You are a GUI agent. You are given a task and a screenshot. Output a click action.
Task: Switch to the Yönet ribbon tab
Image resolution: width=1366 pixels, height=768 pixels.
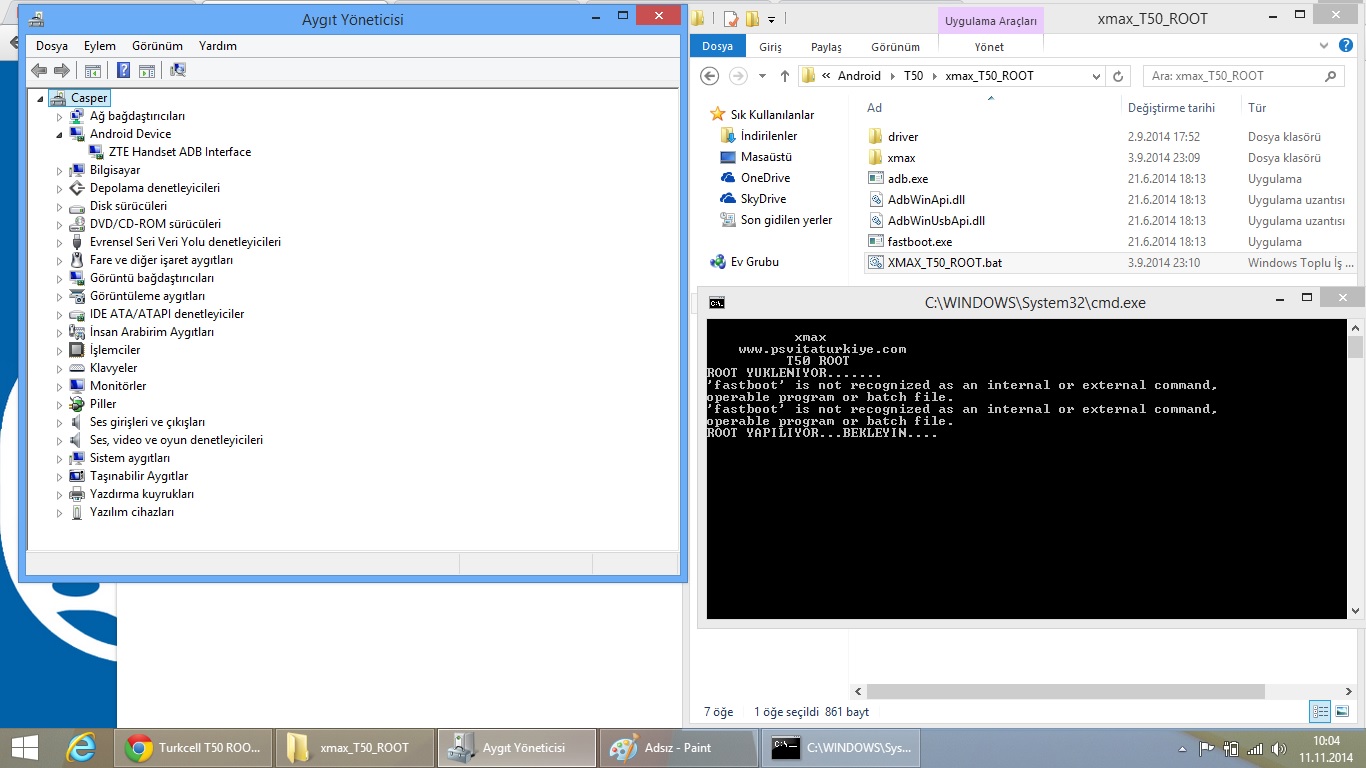[989, 47]
